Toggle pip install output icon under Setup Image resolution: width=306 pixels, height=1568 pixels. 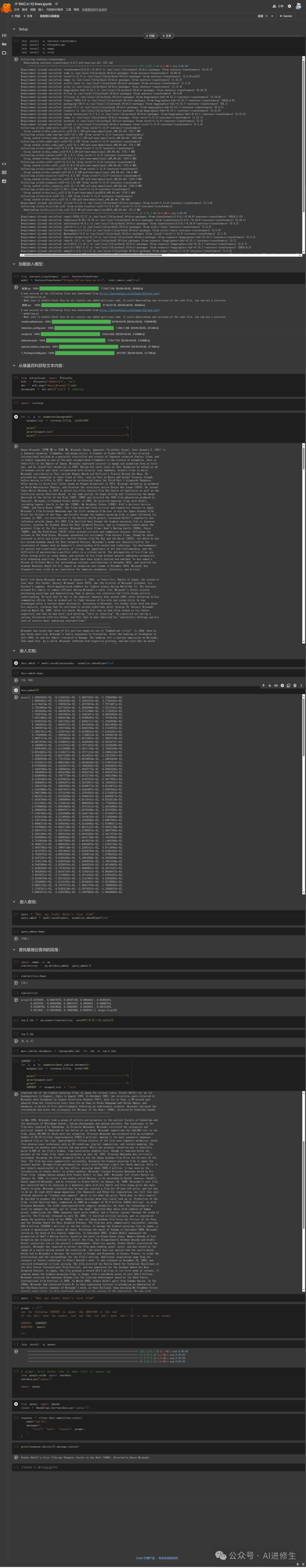point(16,60)
